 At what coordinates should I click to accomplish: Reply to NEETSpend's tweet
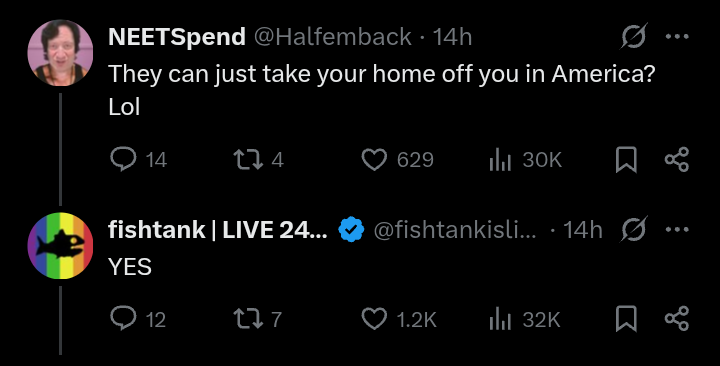(138, 159)
